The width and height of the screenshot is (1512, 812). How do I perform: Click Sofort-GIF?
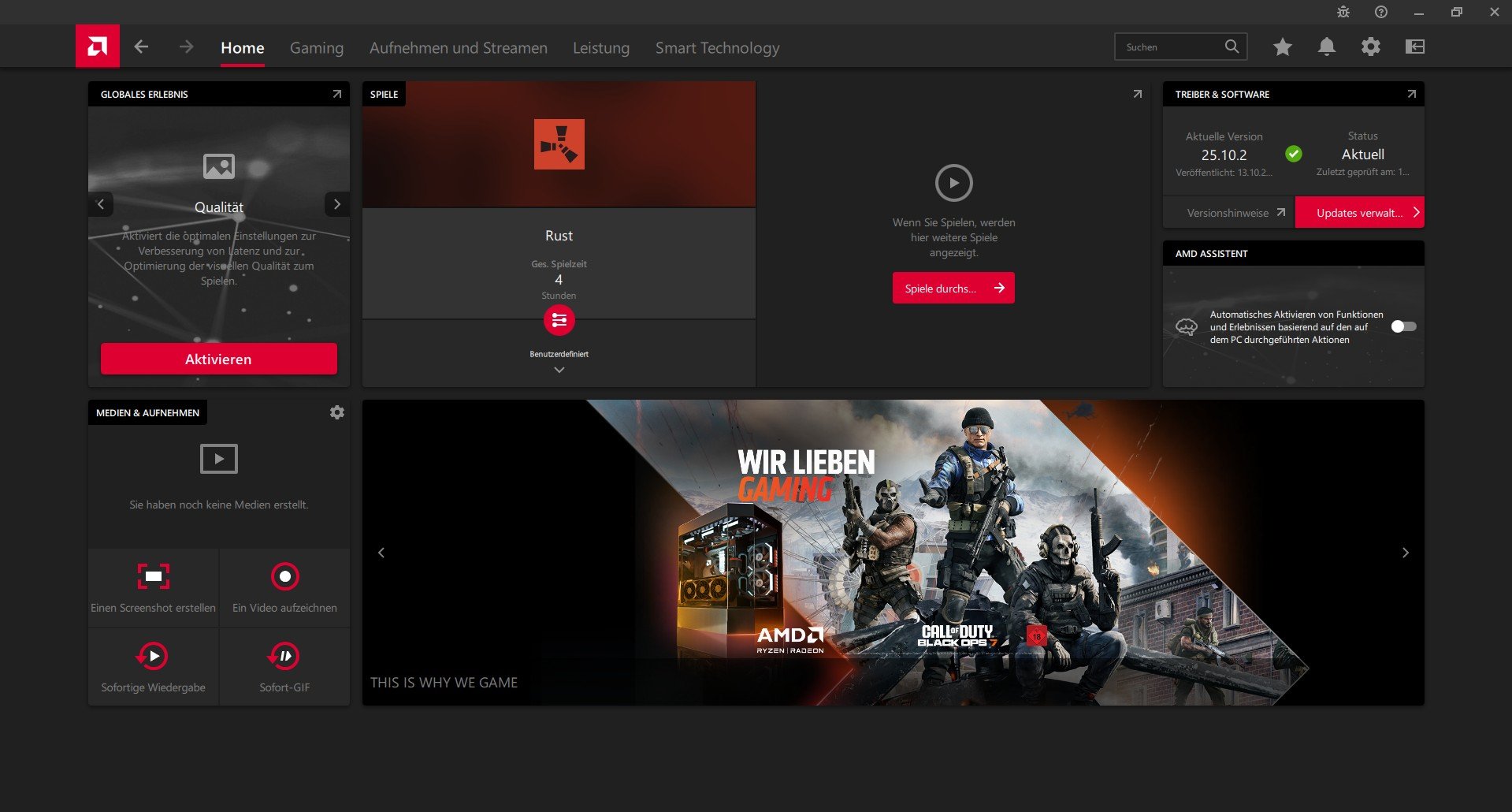point(285,667)
